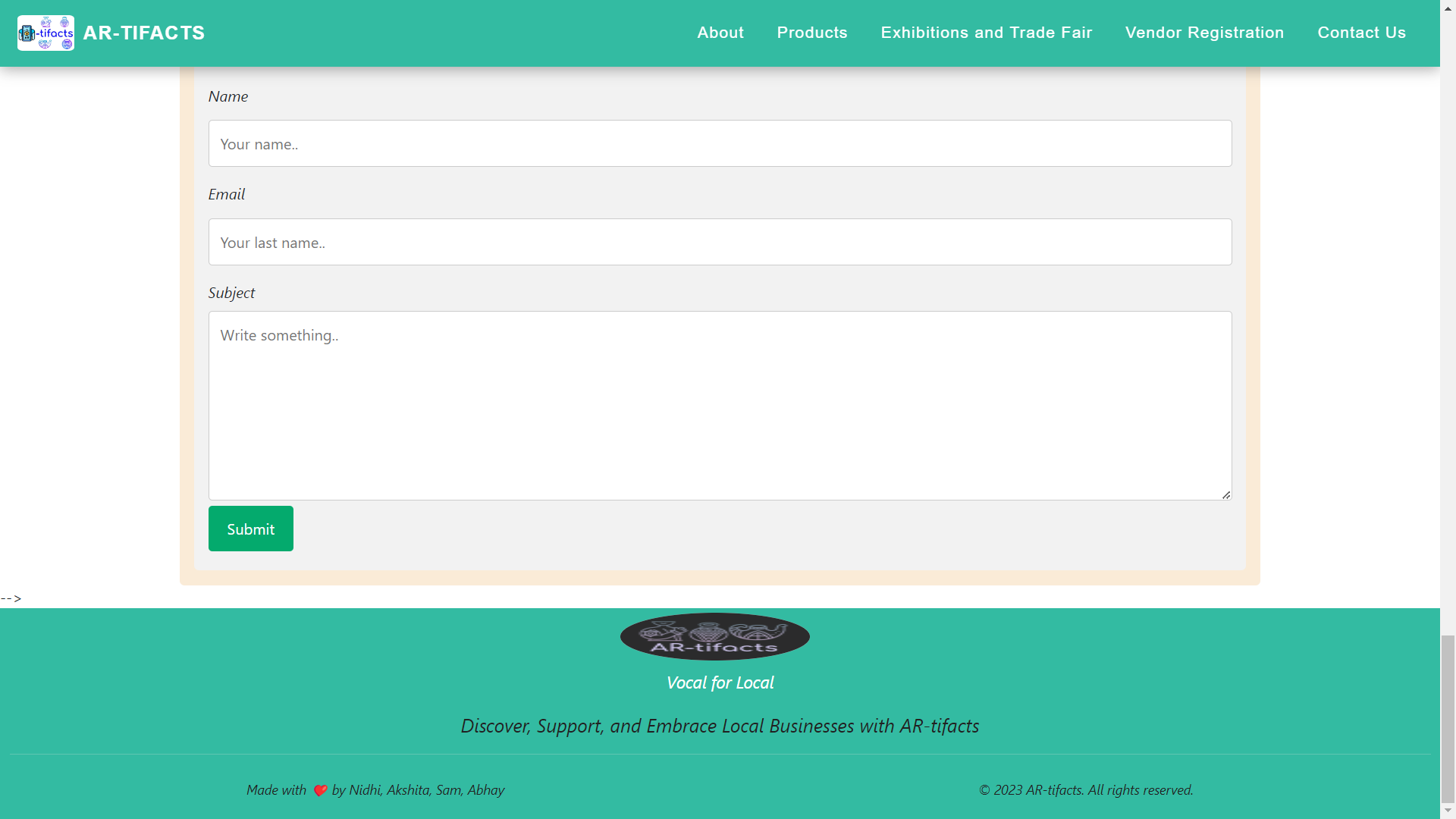Go to Exhibitions and Trade Fair
This screenshot has width=1456, height=819.
click(986, 33)
